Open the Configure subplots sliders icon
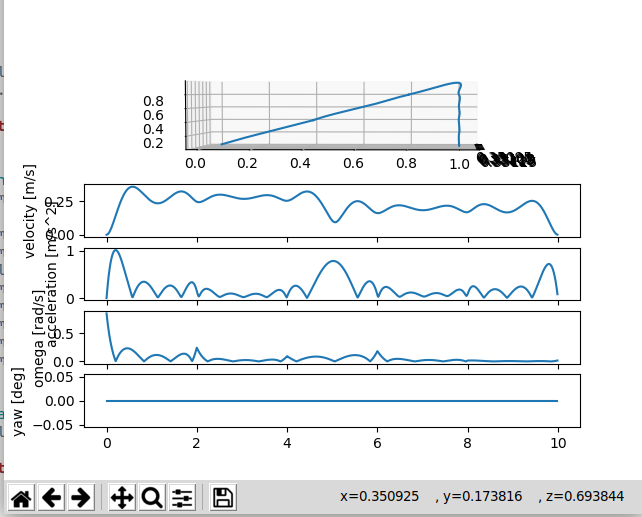 [x=181, y=497]
